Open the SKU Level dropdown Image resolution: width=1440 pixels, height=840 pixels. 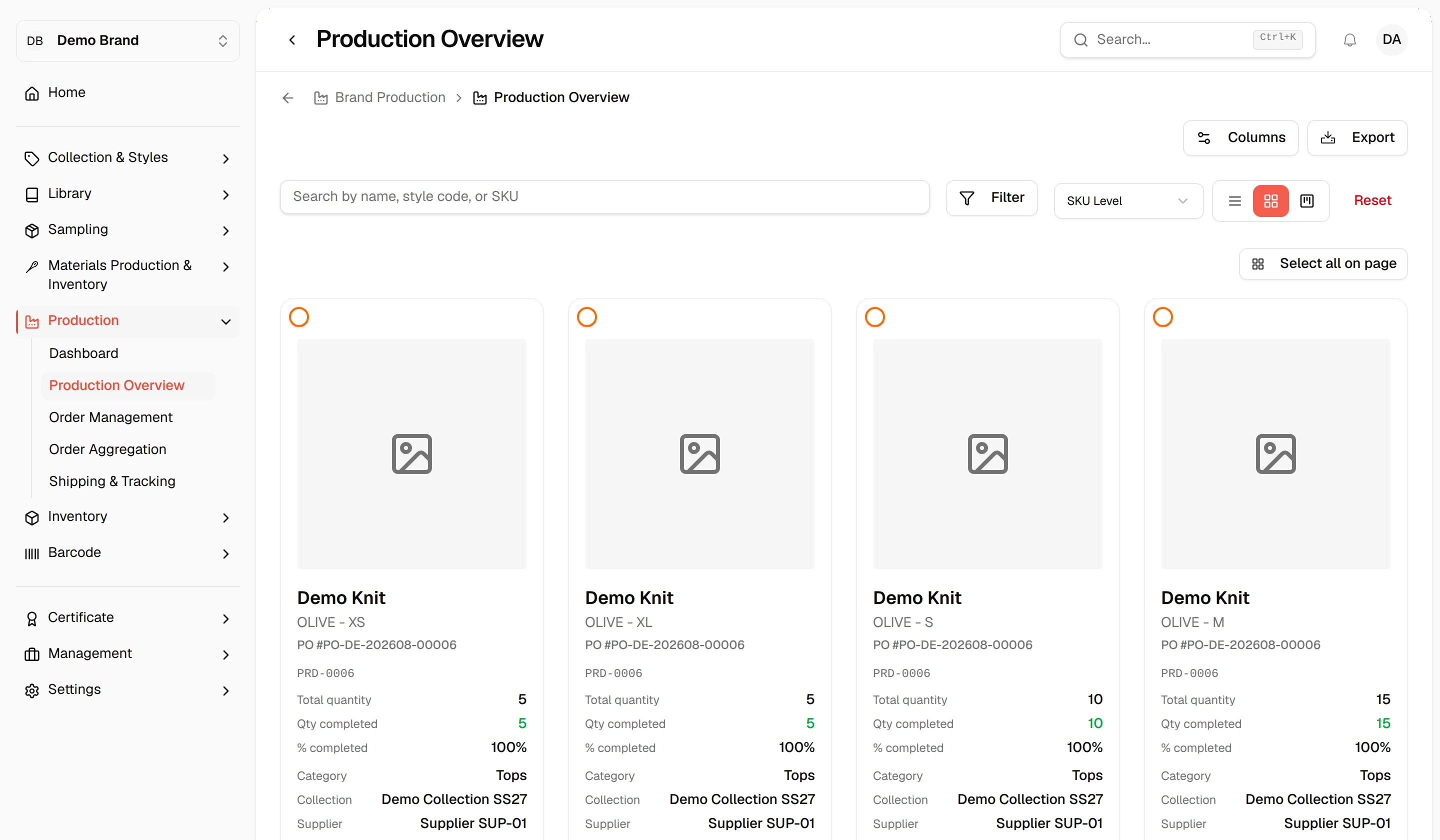coord(1128,201)
